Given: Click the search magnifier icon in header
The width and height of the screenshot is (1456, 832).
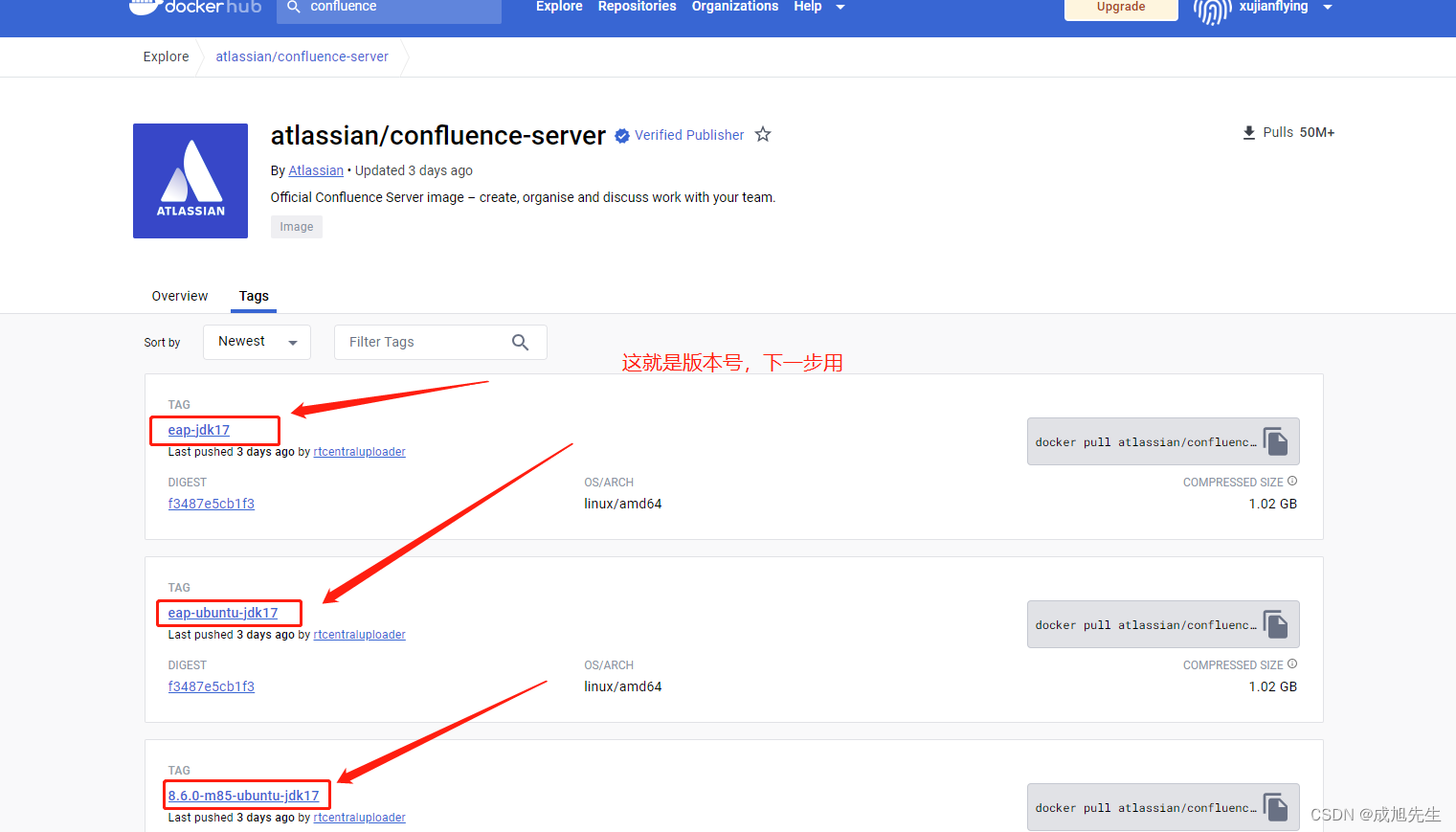Looking at the screenshot, I should point(294,7).
